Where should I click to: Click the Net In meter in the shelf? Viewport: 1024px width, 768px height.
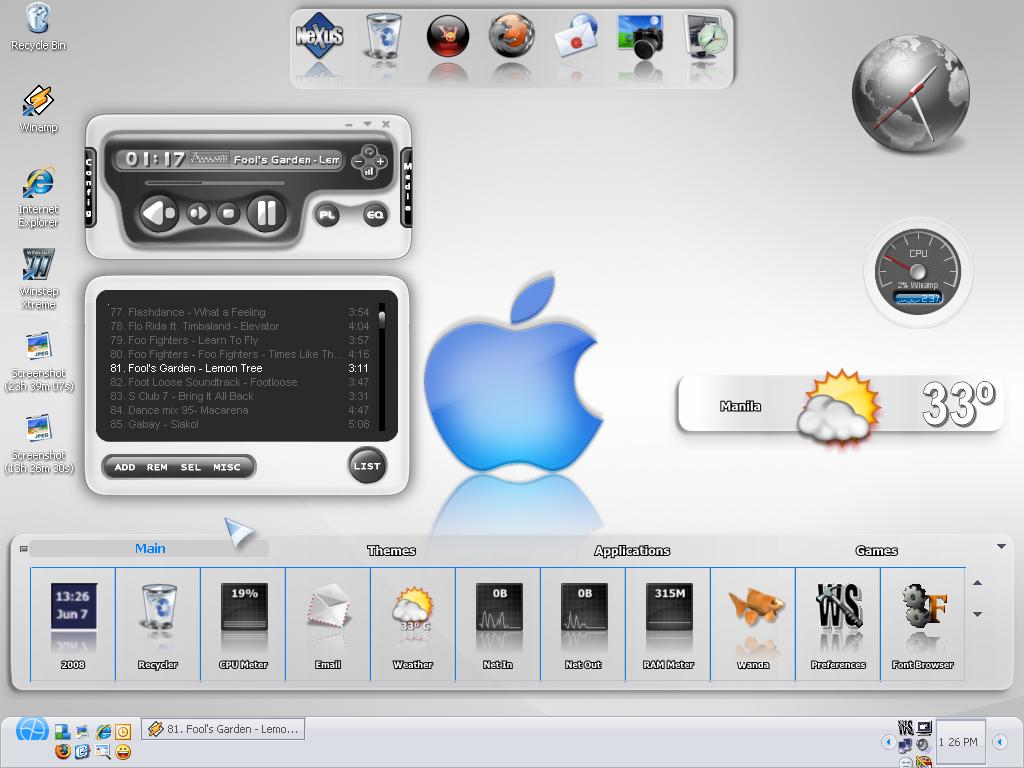pyautogui.click(x=498, y=625)
